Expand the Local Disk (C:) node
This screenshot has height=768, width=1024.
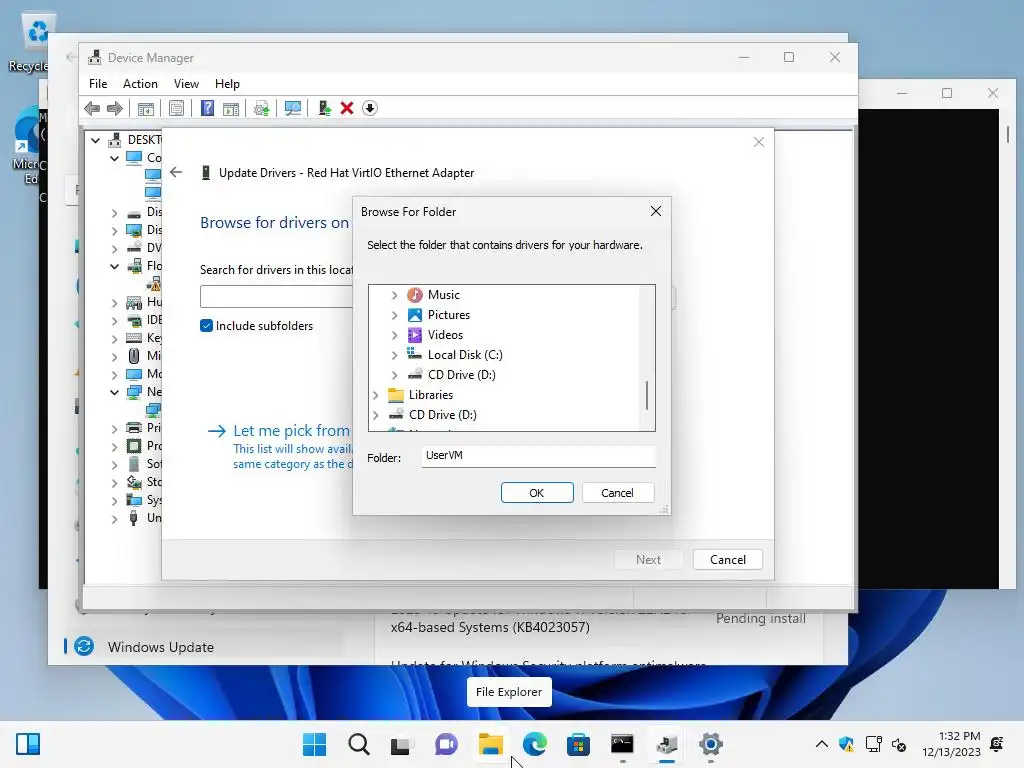point(394,355)
